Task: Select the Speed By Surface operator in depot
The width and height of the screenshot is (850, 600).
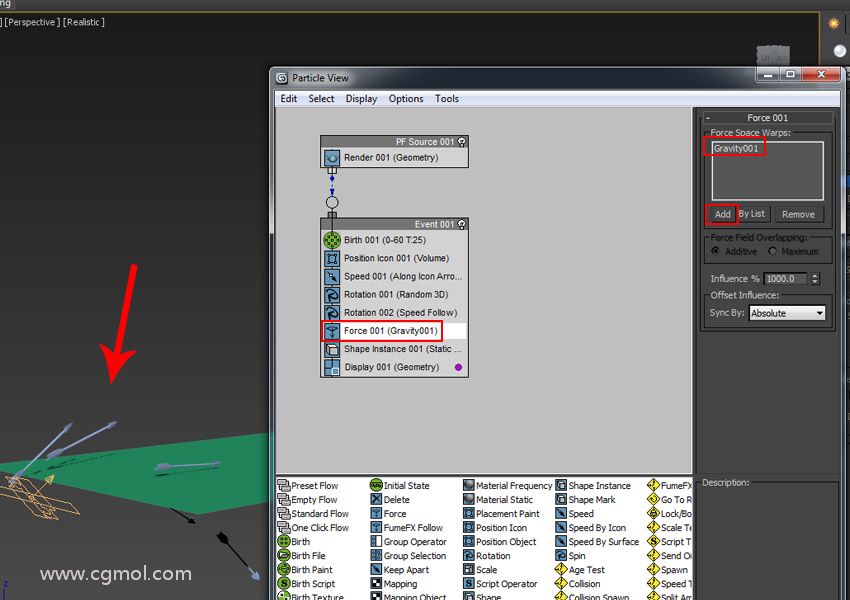Action: tap(597, 541)
